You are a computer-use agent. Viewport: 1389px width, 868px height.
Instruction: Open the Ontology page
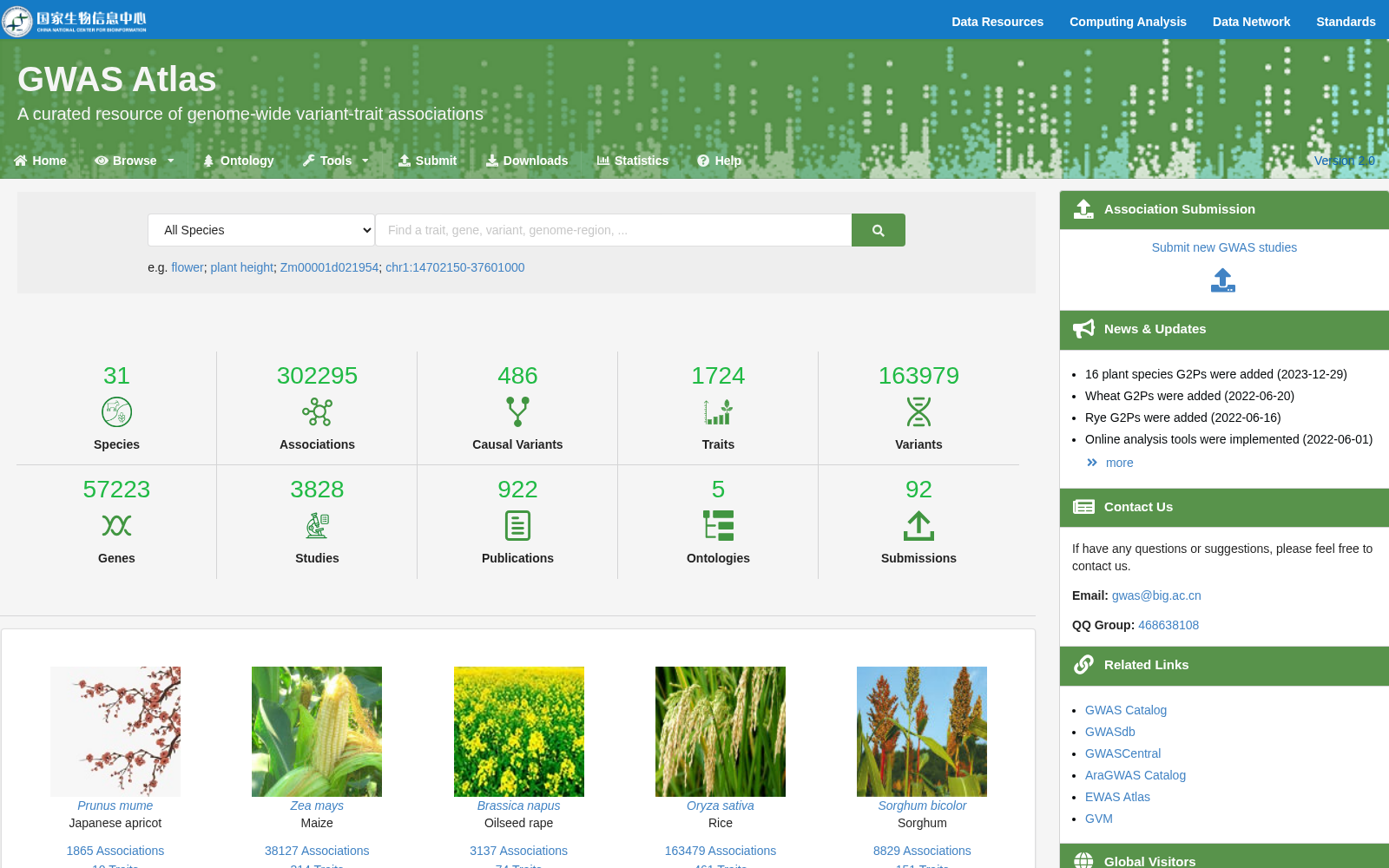point(239,161)
